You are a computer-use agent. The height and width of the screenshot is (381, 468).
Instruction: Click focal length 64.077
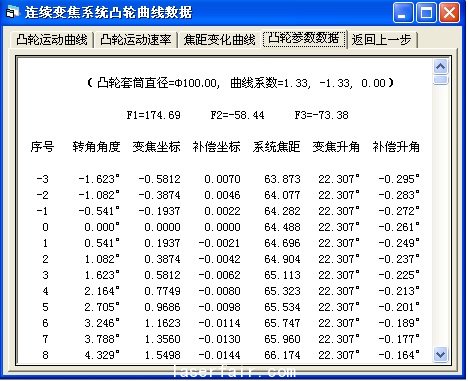tap(282, 195)
